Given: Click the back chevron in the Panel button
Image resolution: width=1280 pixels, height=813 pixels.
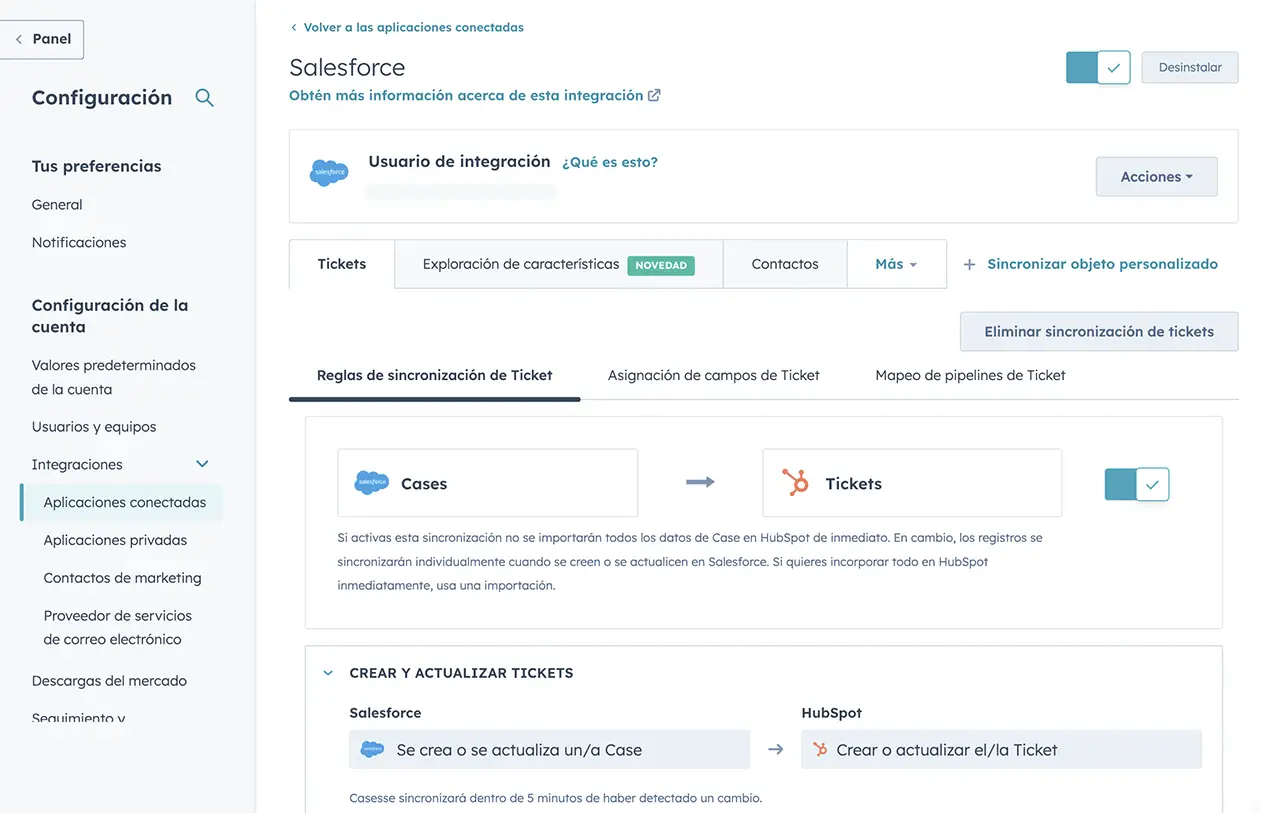Looking at the screenshot, I should [18, 39].
